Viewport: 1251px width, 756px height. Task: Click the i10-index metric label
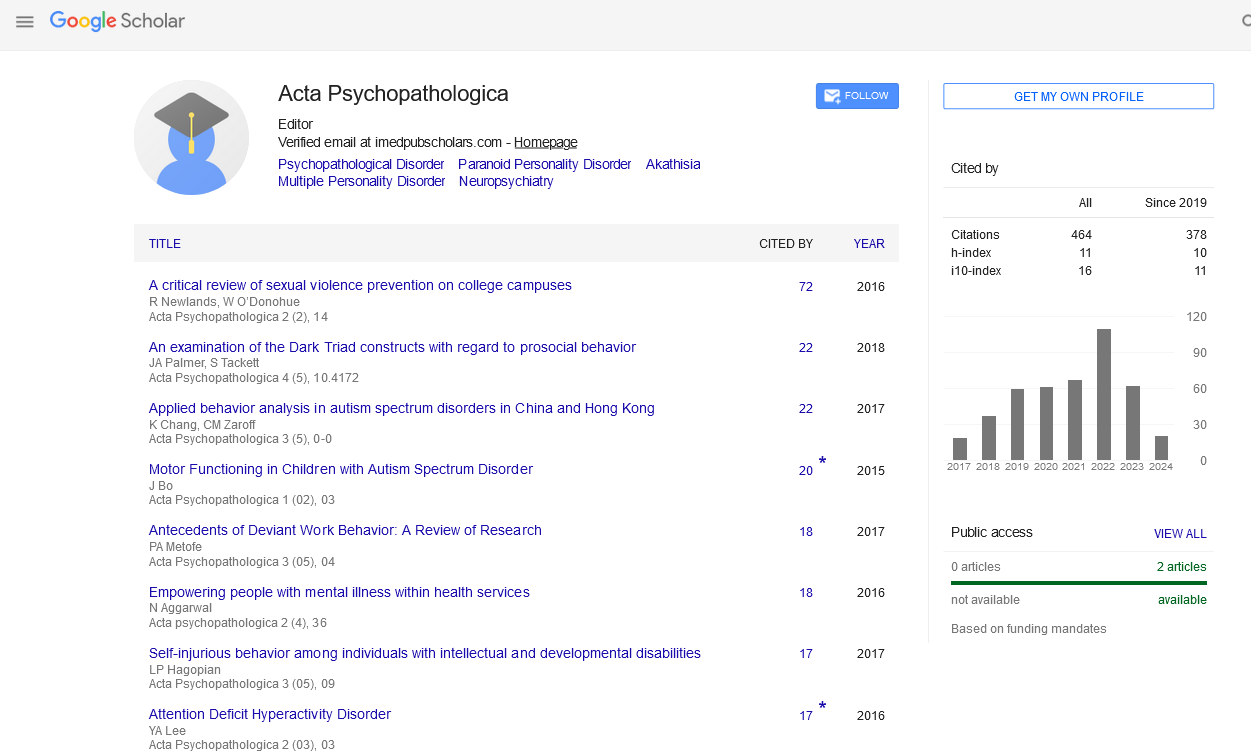coord(976,271)
